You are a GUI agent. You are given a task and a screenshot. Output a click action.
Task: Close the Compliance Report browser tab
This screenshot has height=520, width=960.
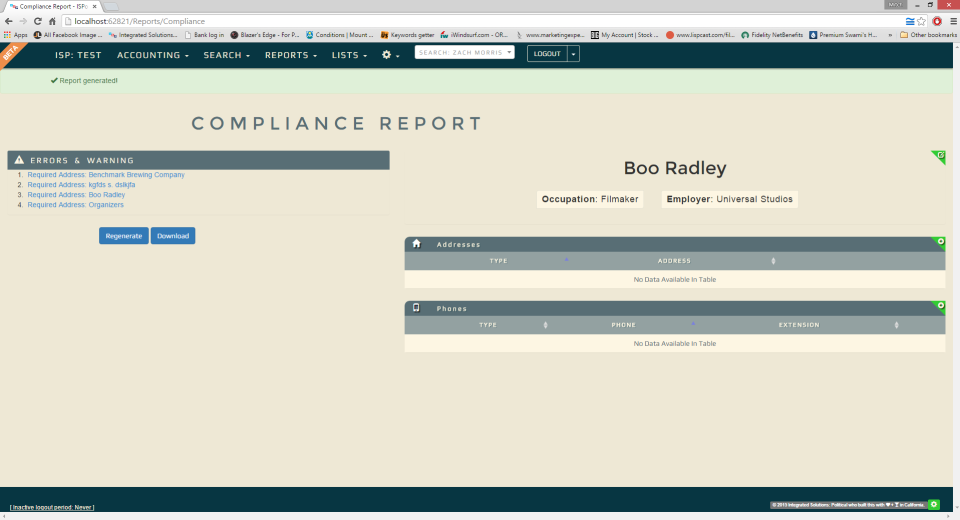pos(94,6)
